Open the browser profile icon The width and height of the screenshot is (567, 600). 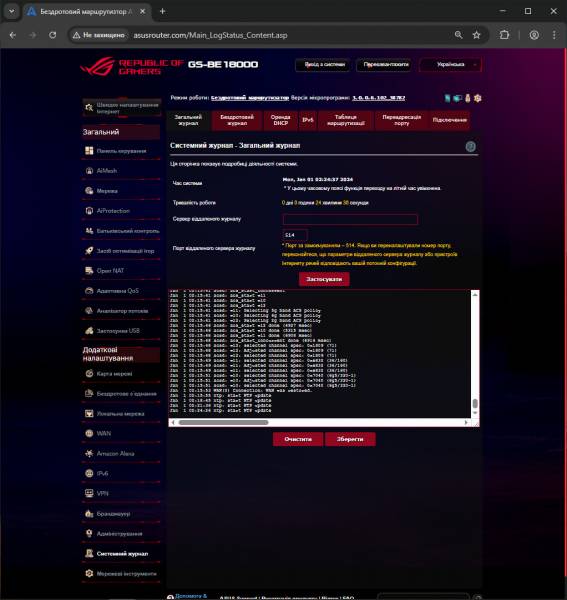click(x=534, y=35)
